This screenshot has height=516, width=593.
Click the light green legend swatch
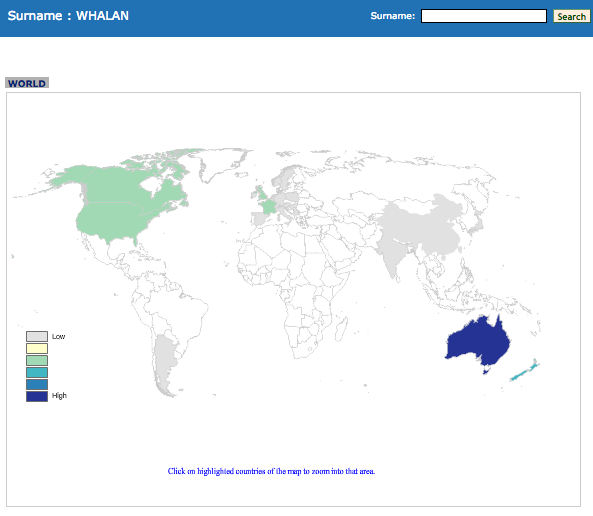(37, 360)
